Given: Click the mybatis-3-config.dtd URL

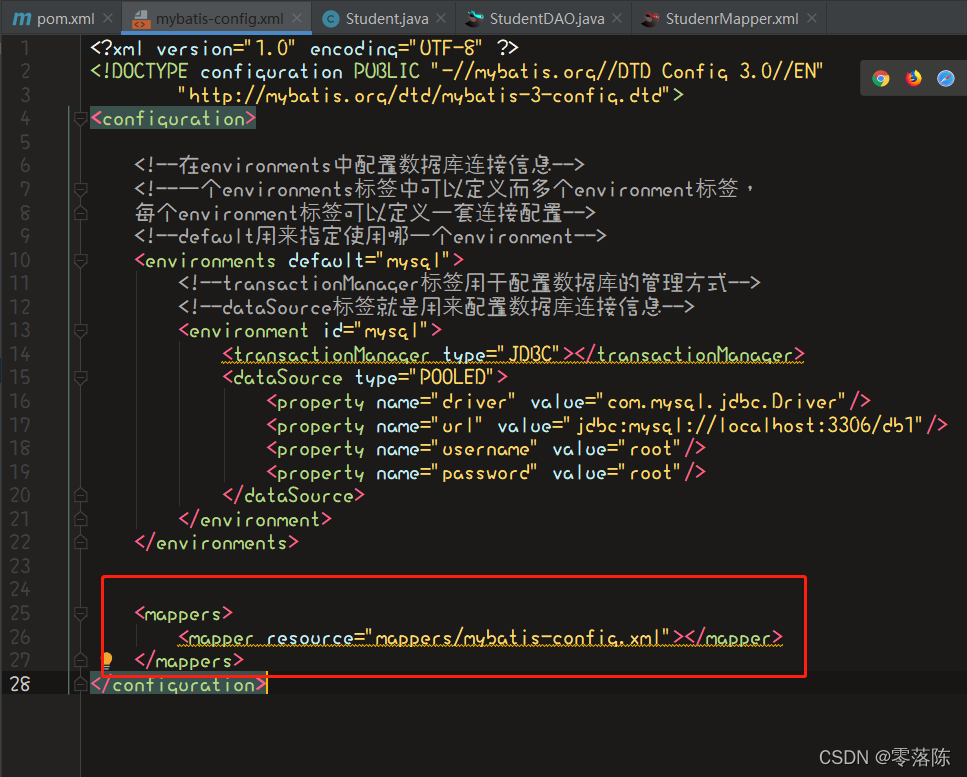Looking at the screenshot, I should [430, 95].
